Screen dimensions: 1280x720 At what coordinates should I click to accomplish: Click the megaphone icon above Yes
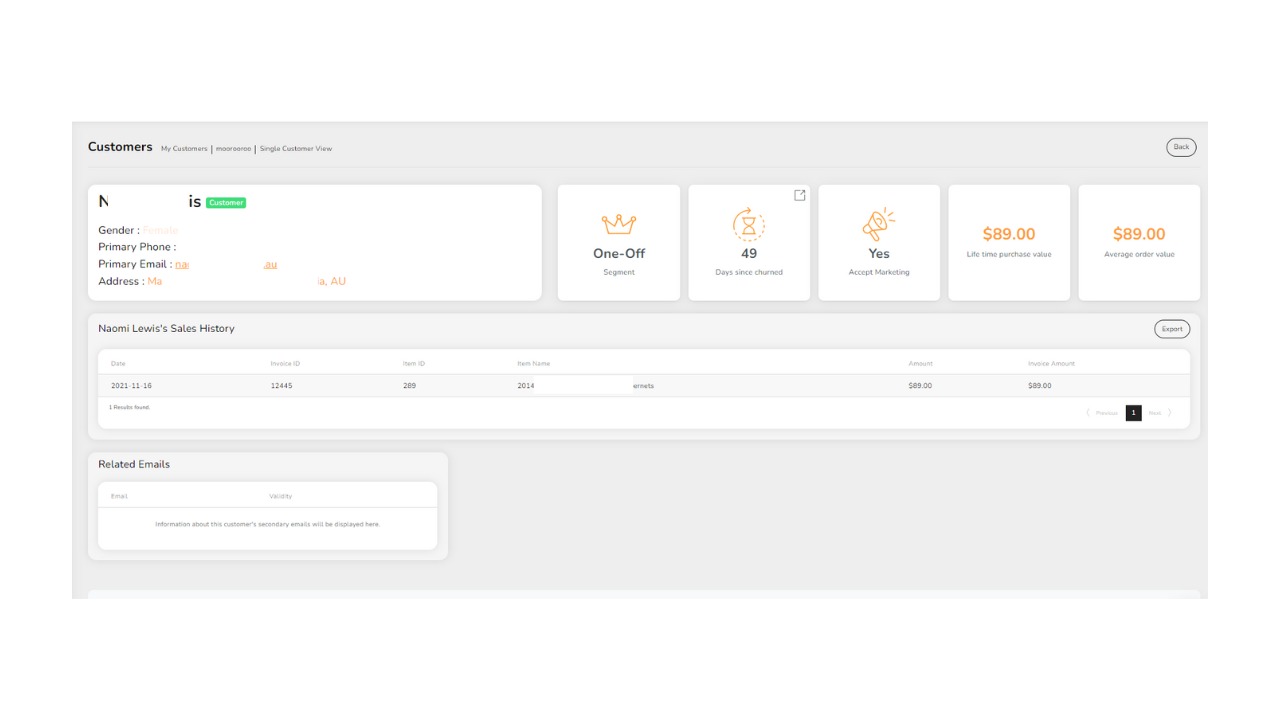point(879,224)
